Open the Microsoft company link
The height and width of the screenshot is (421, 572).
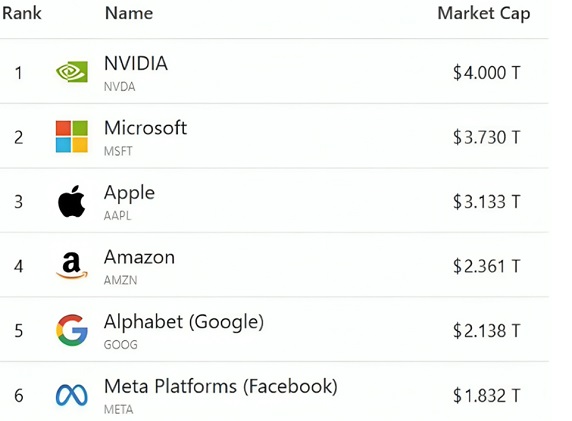(145, 128)
